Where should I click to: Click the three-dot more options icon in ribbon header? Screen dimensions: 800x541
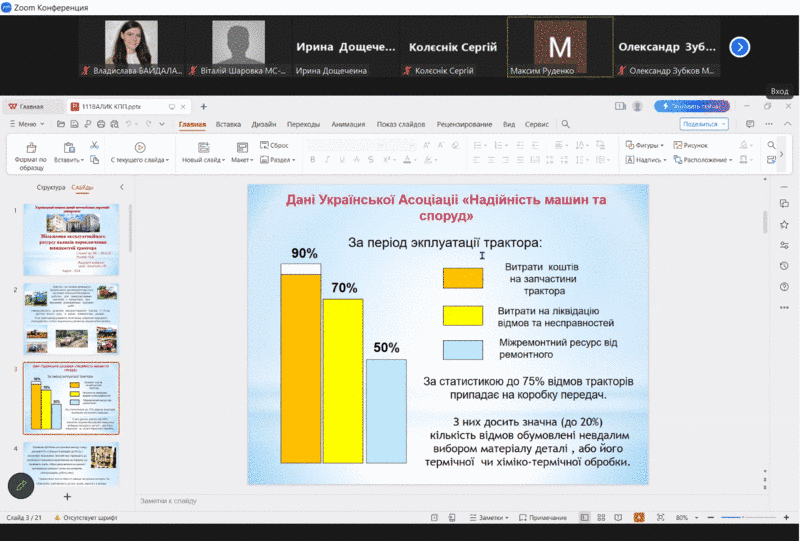[769, 124]
